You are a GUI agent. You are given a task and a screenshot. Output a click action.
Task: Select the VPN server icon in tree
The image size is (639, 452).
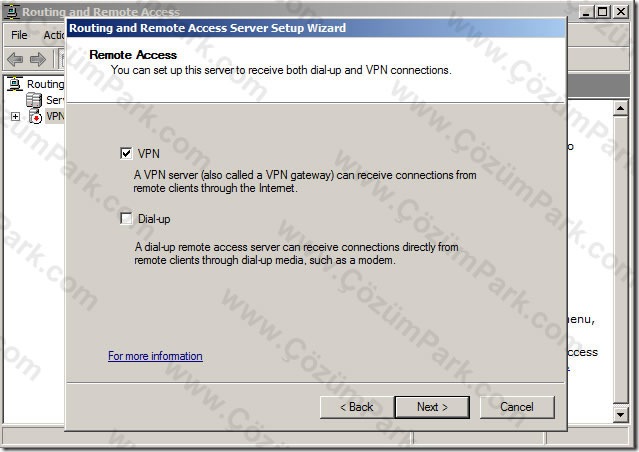[x=35, y=116]
